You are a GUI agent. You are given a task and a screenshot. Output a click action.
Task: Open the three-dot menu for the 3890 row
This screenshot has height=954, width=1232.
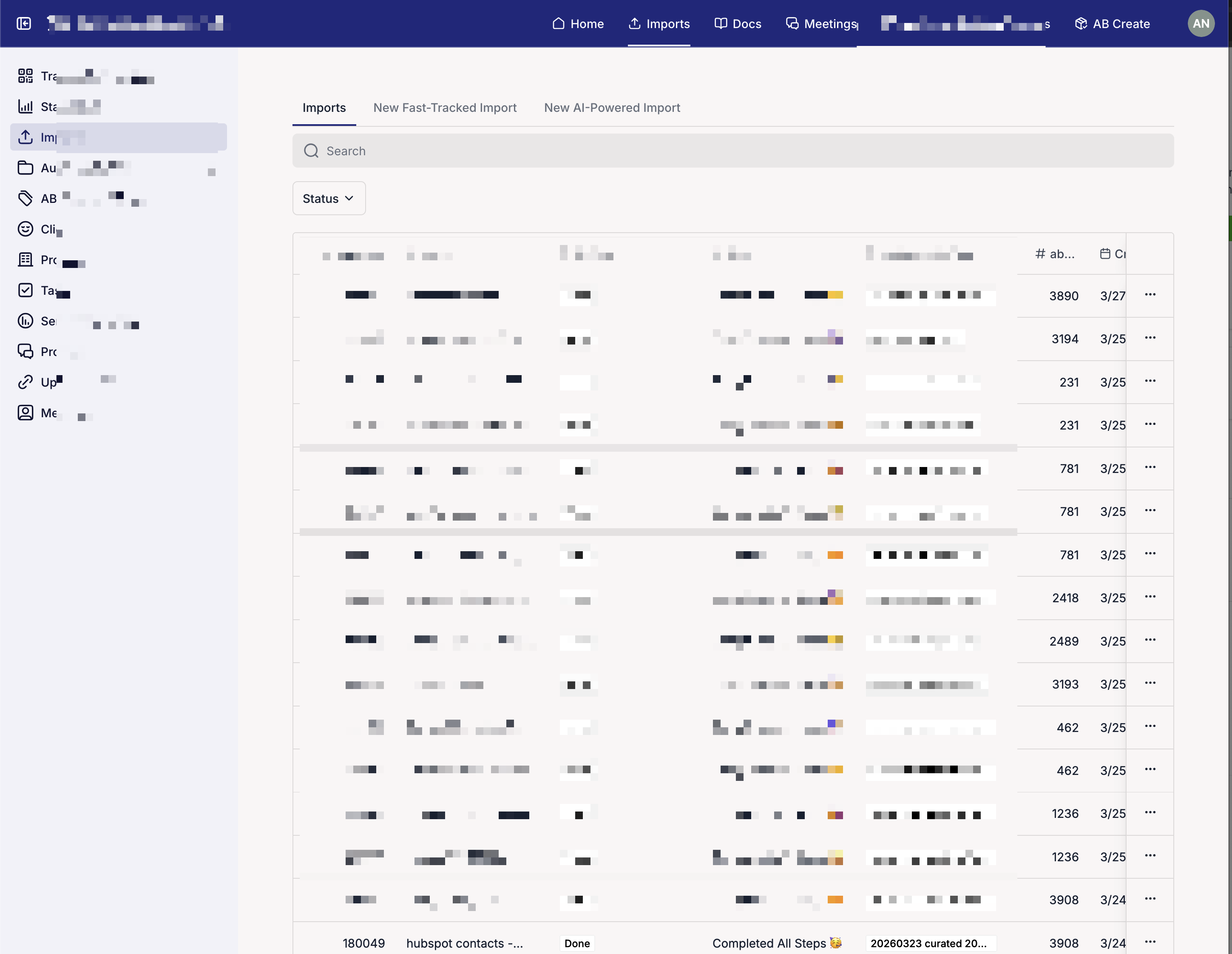coord(1150,294)
